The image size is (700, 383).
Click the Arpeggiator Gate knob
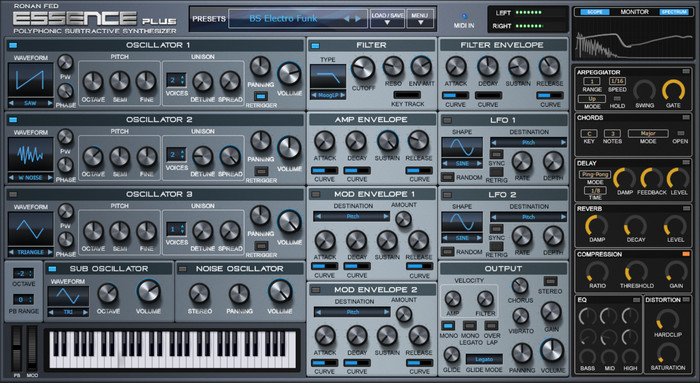pyautogui.click(x=673, y=91)
